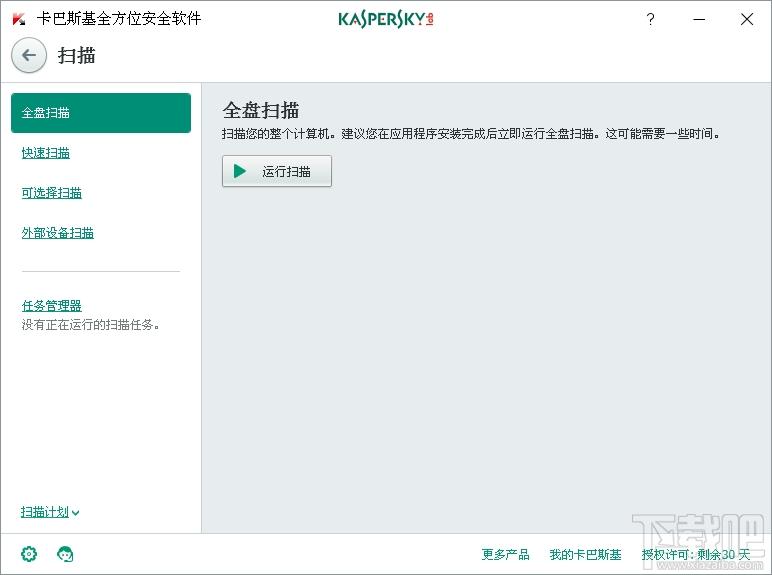772x575 pixels.
Task: Close the Kaspersky window
Action: click(x=747, y=19)
